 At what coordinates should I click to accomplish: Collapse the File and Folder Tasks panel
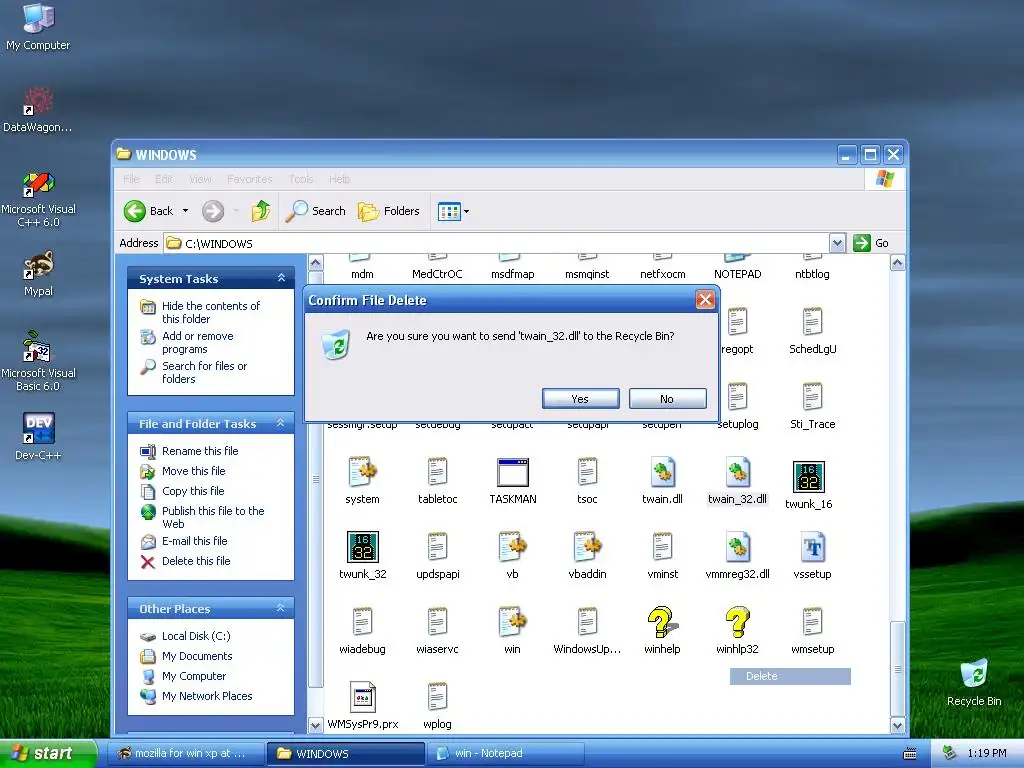click(281, 423)
